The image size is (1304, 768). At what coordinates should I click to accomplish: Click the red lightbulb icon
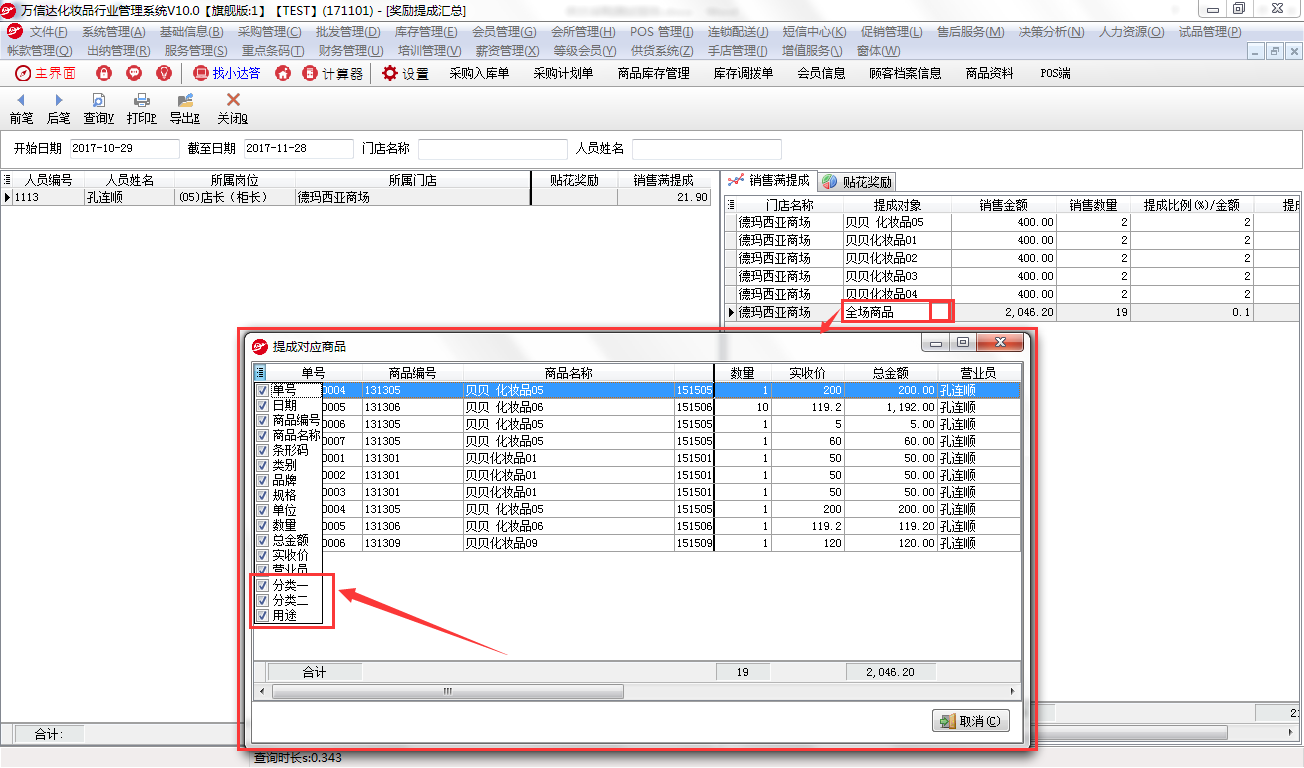(x=164, y=73)
